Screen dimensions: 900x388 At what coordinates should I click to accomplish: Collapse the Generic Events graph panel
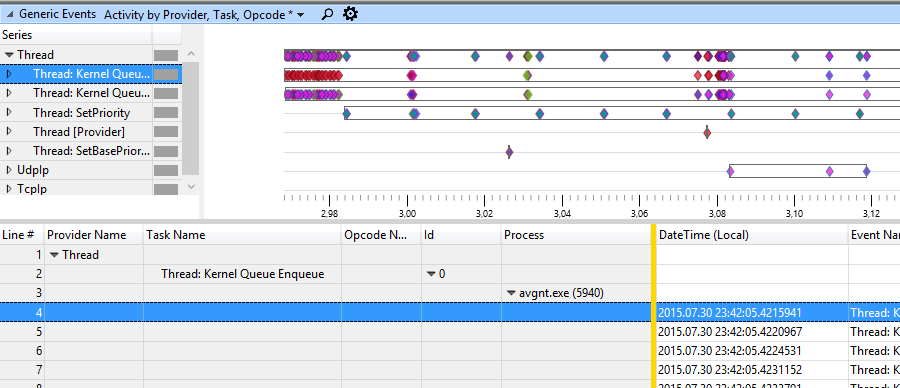pyautogui.click(x=9, y=14)
